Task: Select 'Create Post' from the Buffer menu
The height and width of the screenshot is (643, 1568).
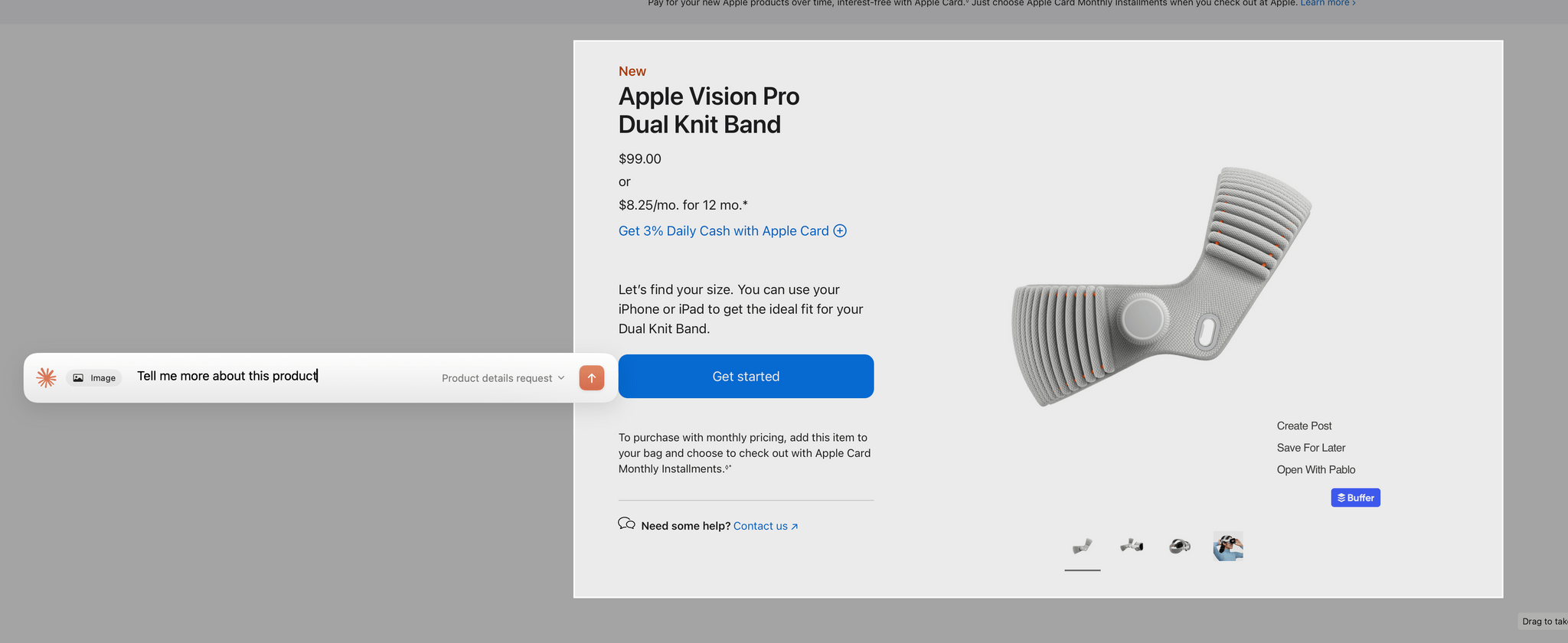Action: coord(1304,426)
